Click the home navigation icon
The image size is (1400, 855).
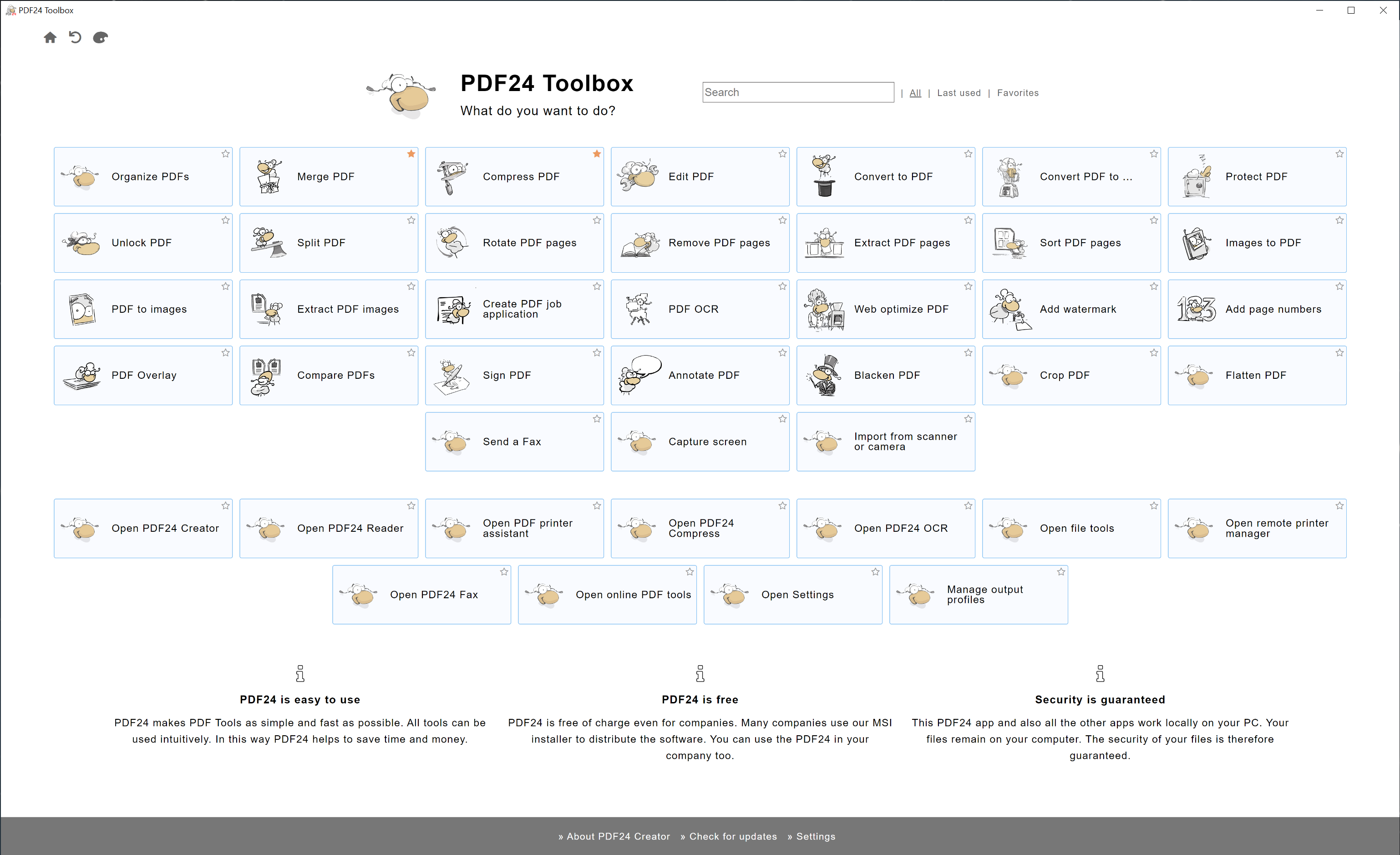pos(49,38)
